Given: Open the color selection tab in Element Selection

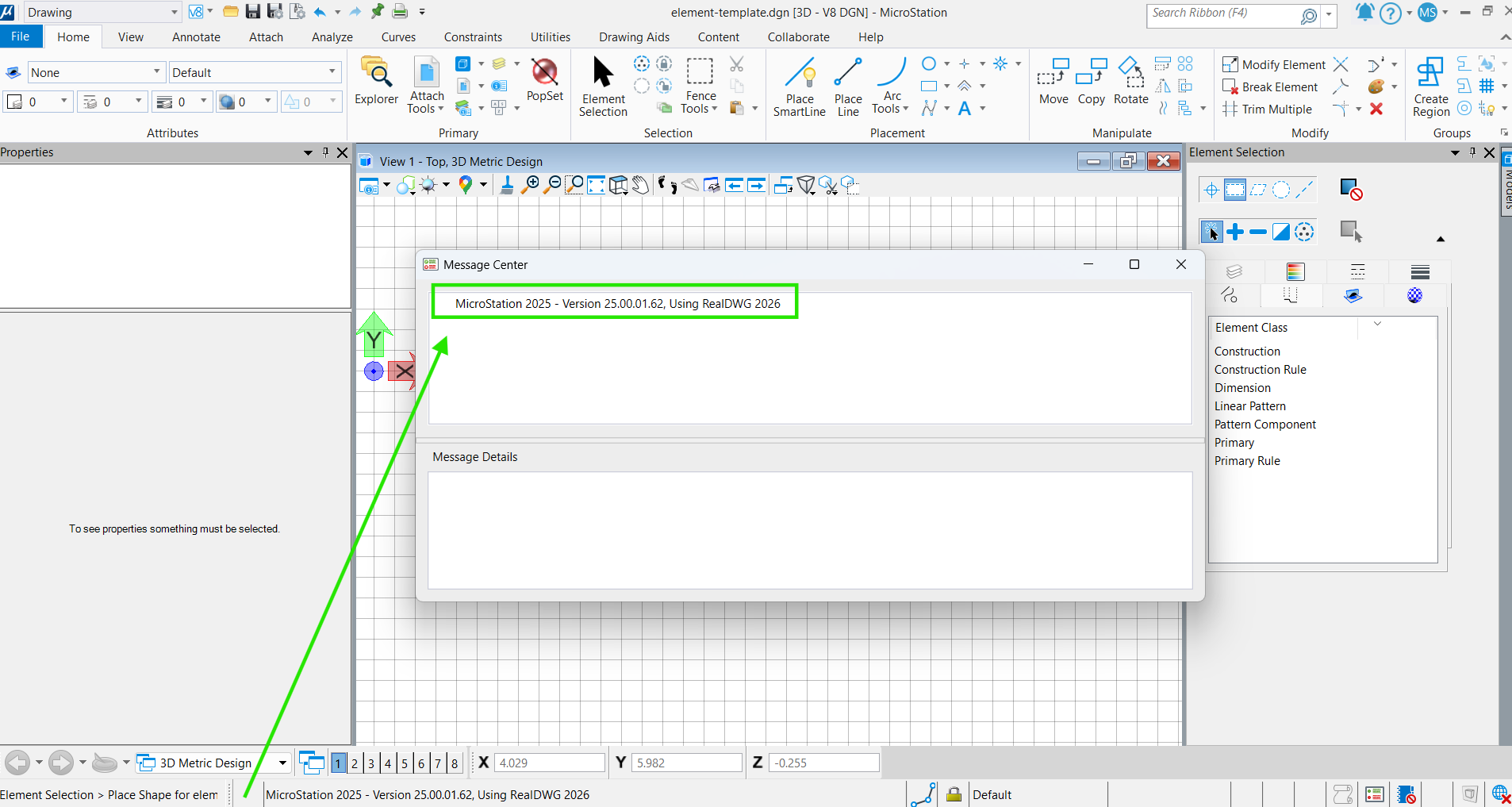Looking at the screenshot, I should pos(1295,272).
